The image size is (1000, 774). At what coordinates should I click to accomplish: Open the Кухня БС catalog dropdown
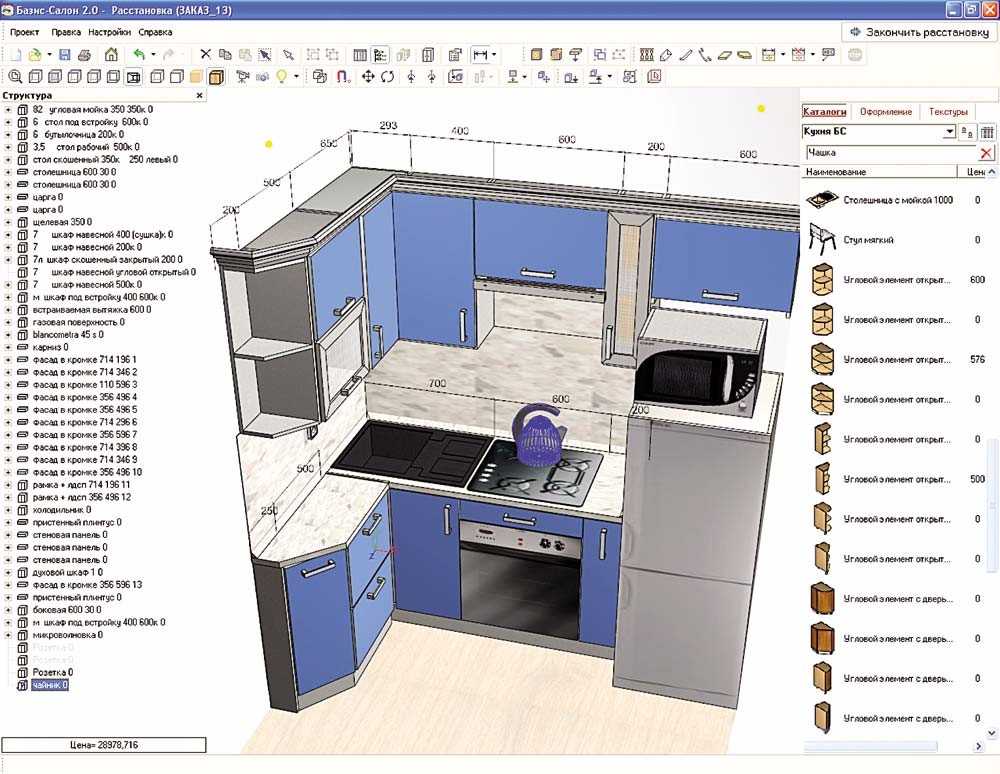coord(949,132)
